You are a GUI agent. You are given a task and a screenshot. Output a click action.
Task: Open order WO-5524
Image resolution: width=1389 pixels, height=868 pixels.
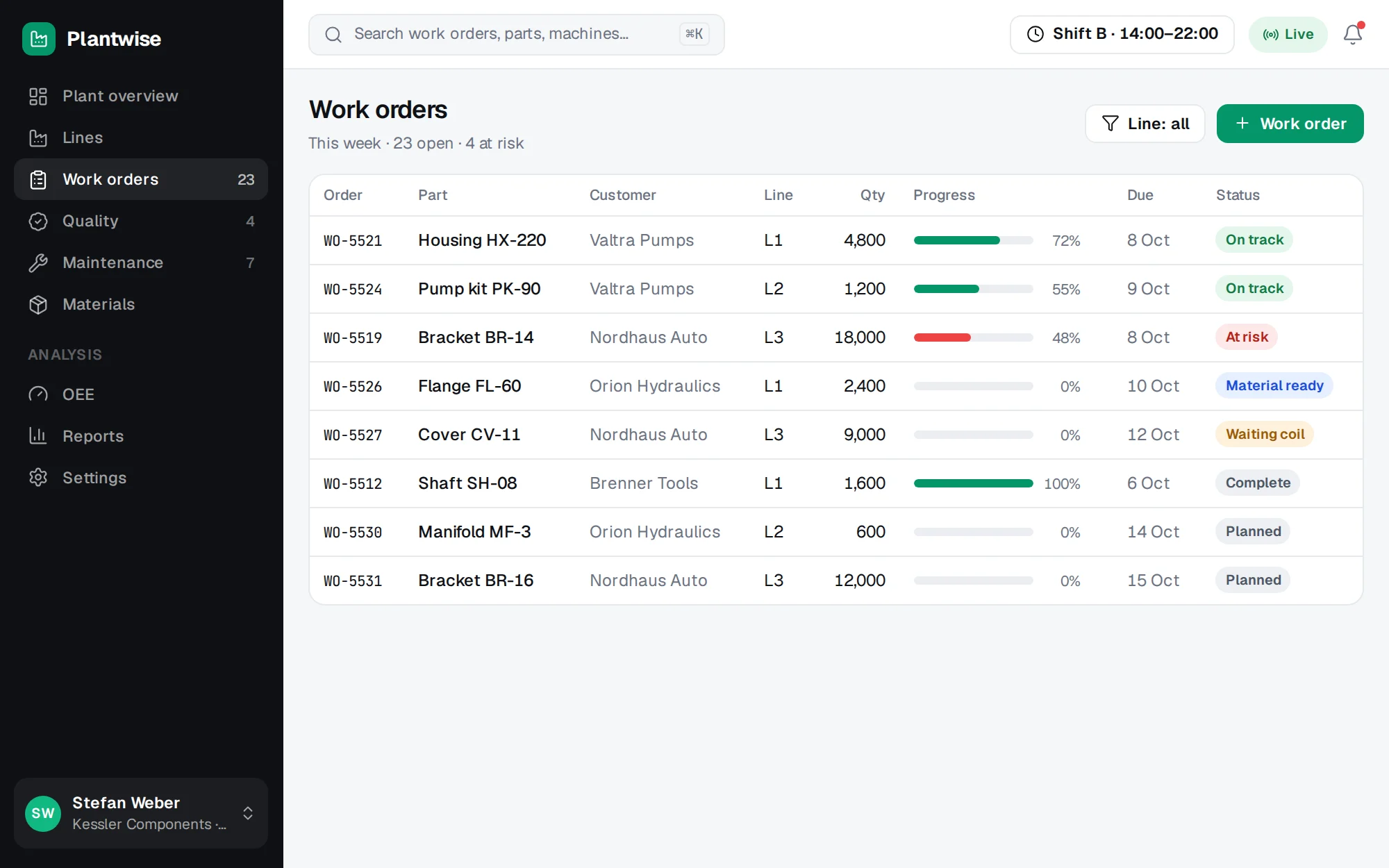(x=353, y=289)
